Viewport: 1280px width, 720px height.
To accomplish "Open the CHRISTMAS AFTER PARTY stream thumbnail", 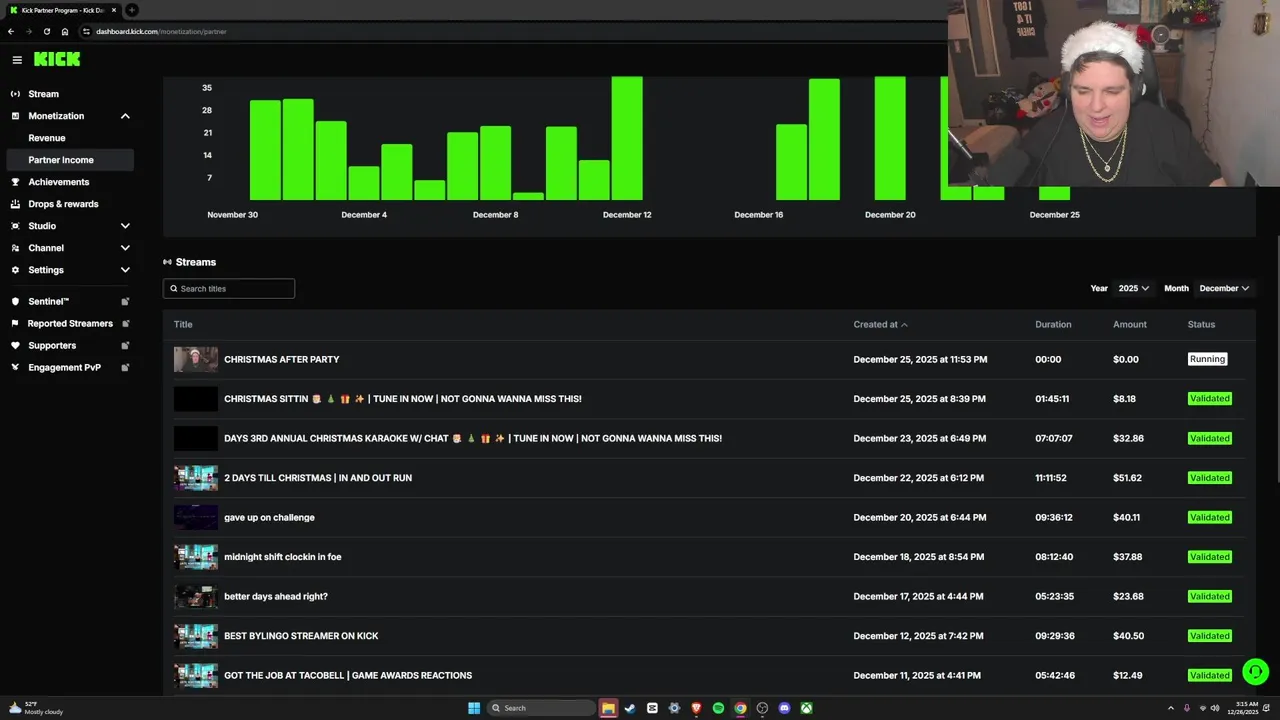I will tap(196, 359).
